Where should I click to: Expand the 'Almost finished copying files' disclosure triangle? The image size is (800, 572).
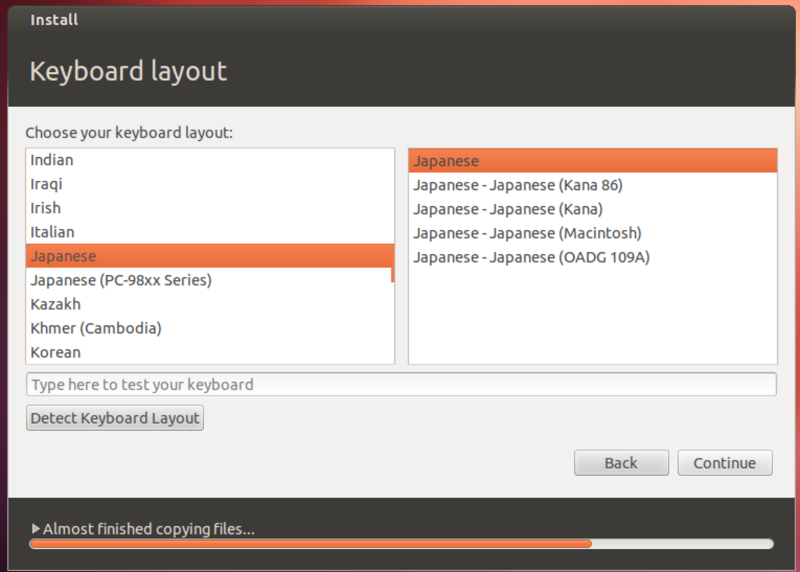35,529
